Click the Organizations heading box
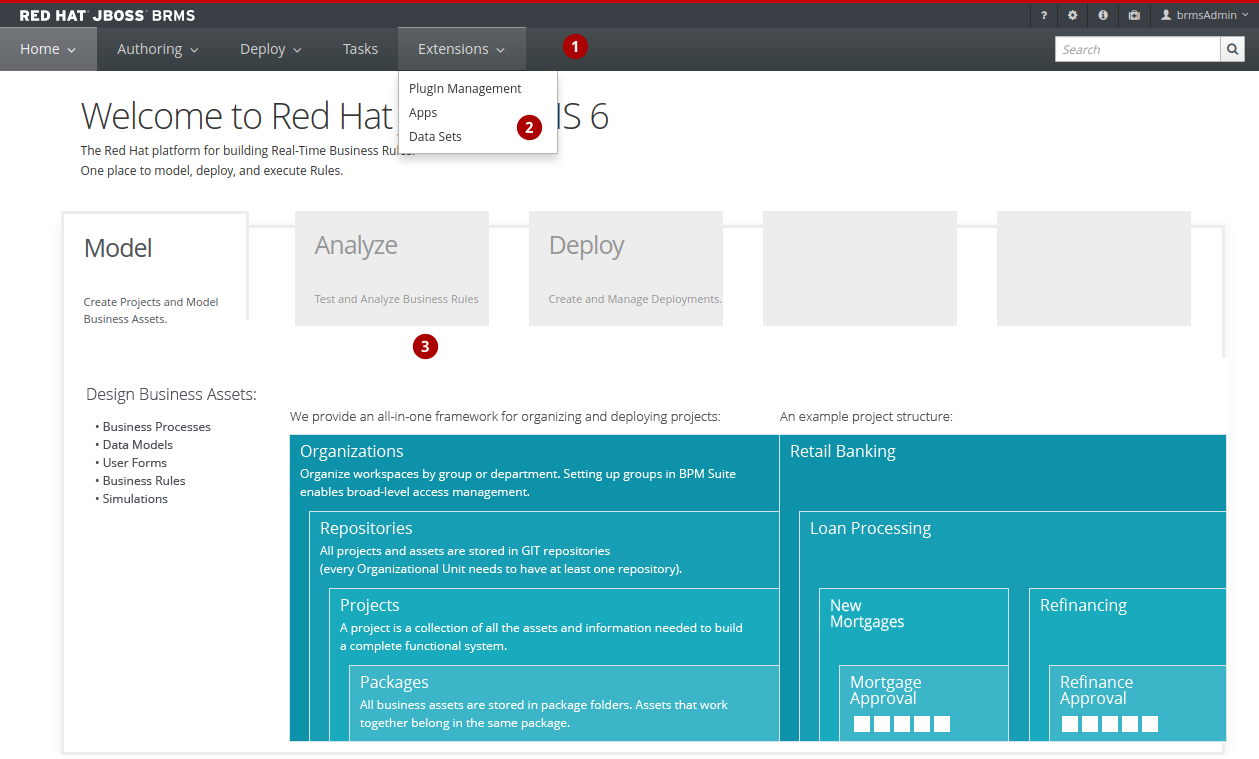The image size is (1259, 759). coord(352,451)
